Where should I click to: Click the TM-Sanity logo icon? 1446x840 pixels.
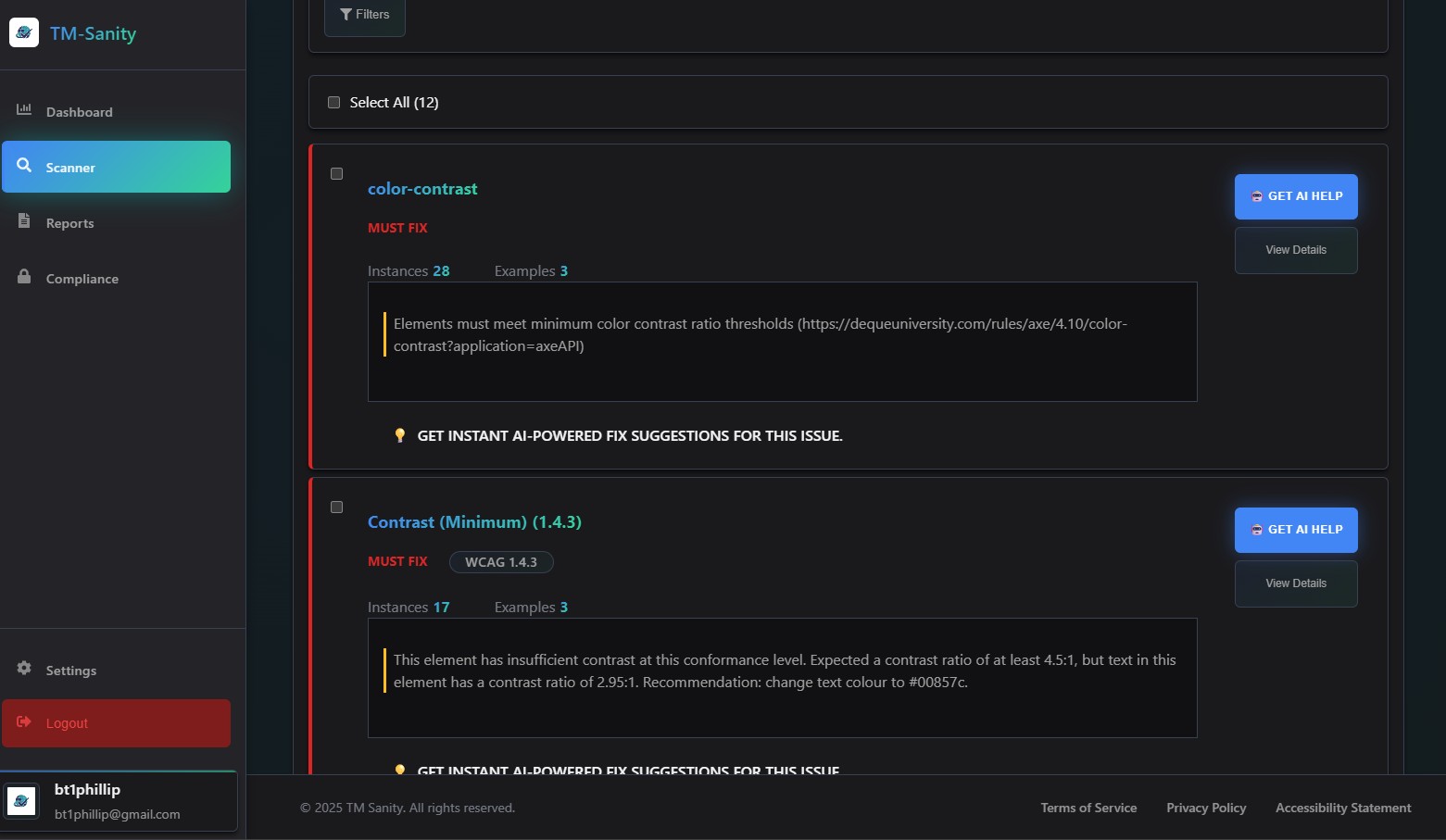24,31
